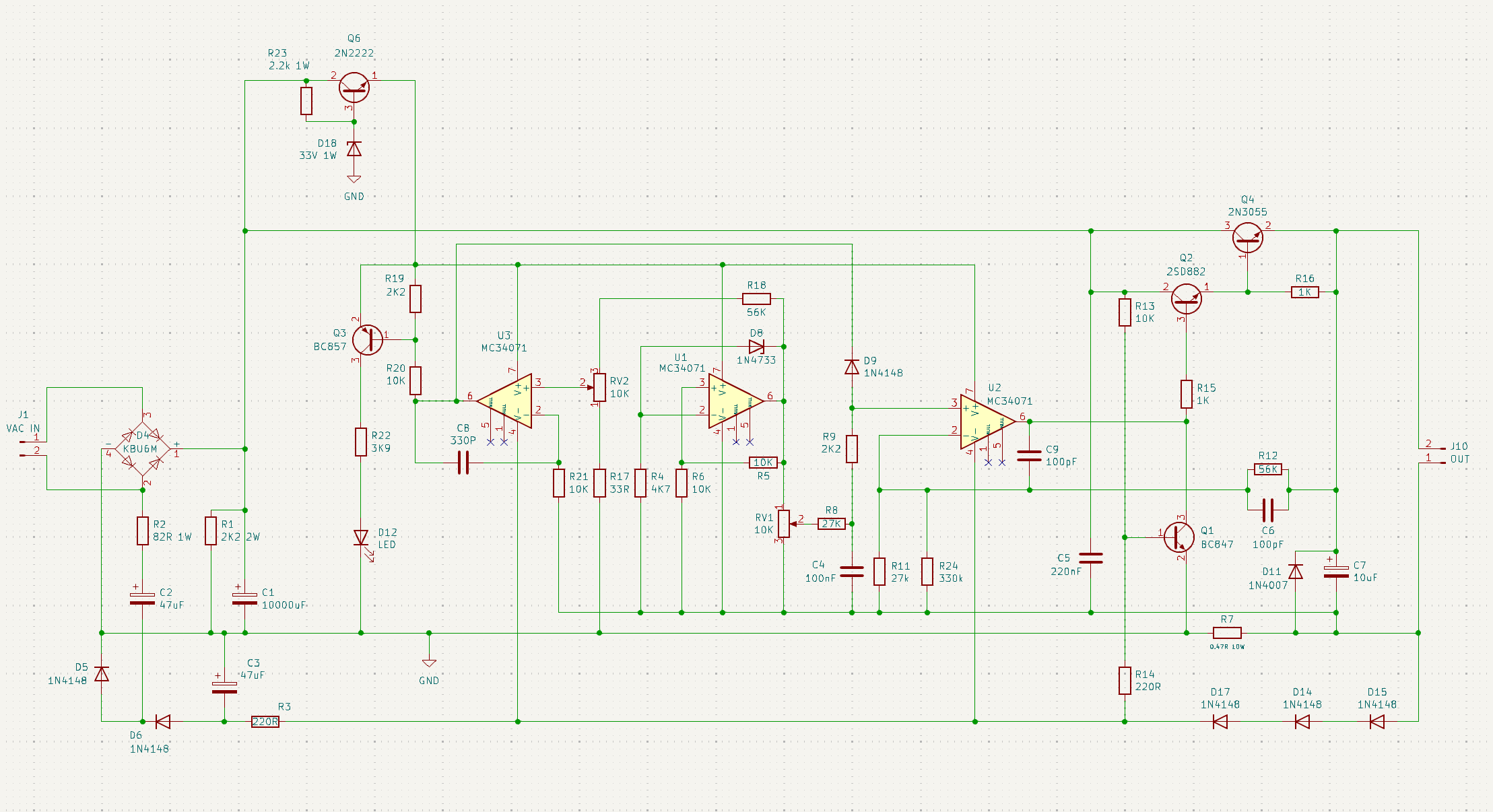Select the RV1 10K potentiometer symbol
Image resolution: width=1493 pixels, height=812 pixels.
[784, 523]
